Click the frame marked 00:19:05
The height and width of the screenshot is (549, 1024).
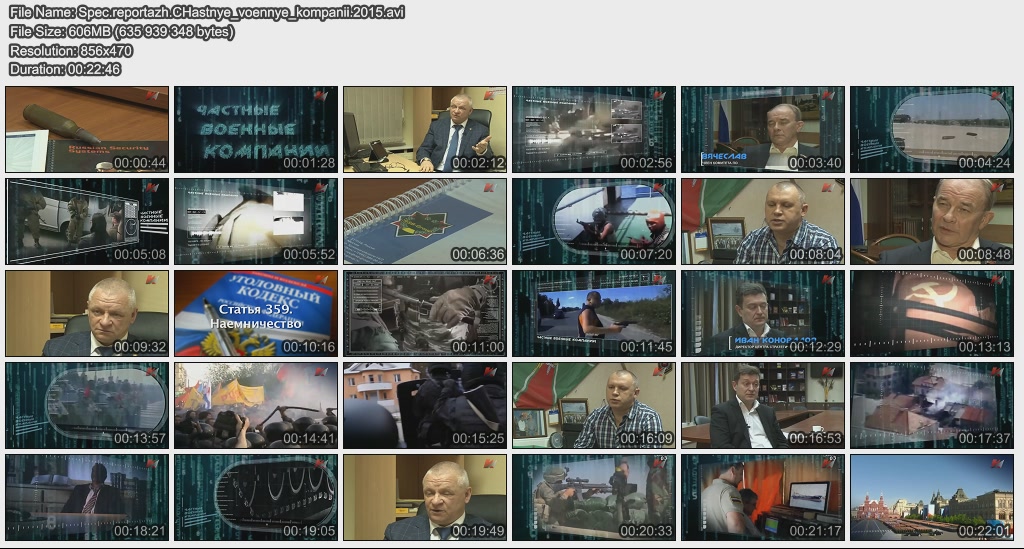pyautogui.click(x=256, y=497)
